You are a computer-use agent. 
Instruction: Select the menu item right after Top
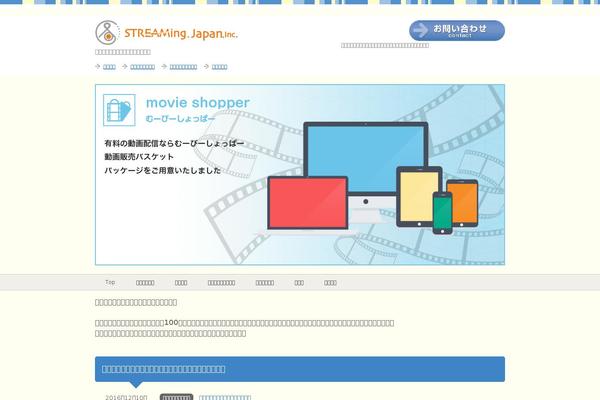point(145,283)
